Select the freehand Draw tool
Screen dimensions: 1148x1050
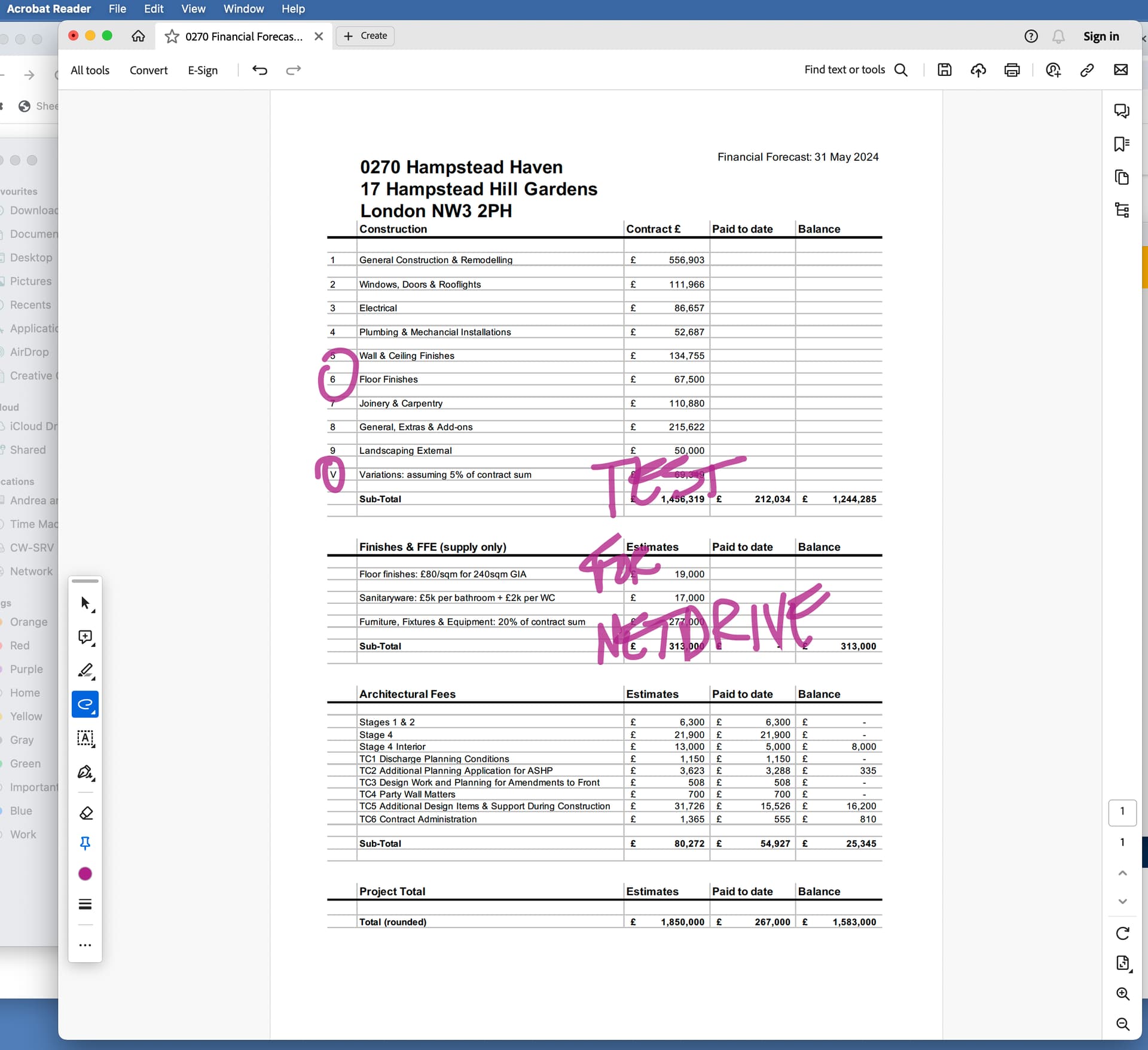click(86, 704)
